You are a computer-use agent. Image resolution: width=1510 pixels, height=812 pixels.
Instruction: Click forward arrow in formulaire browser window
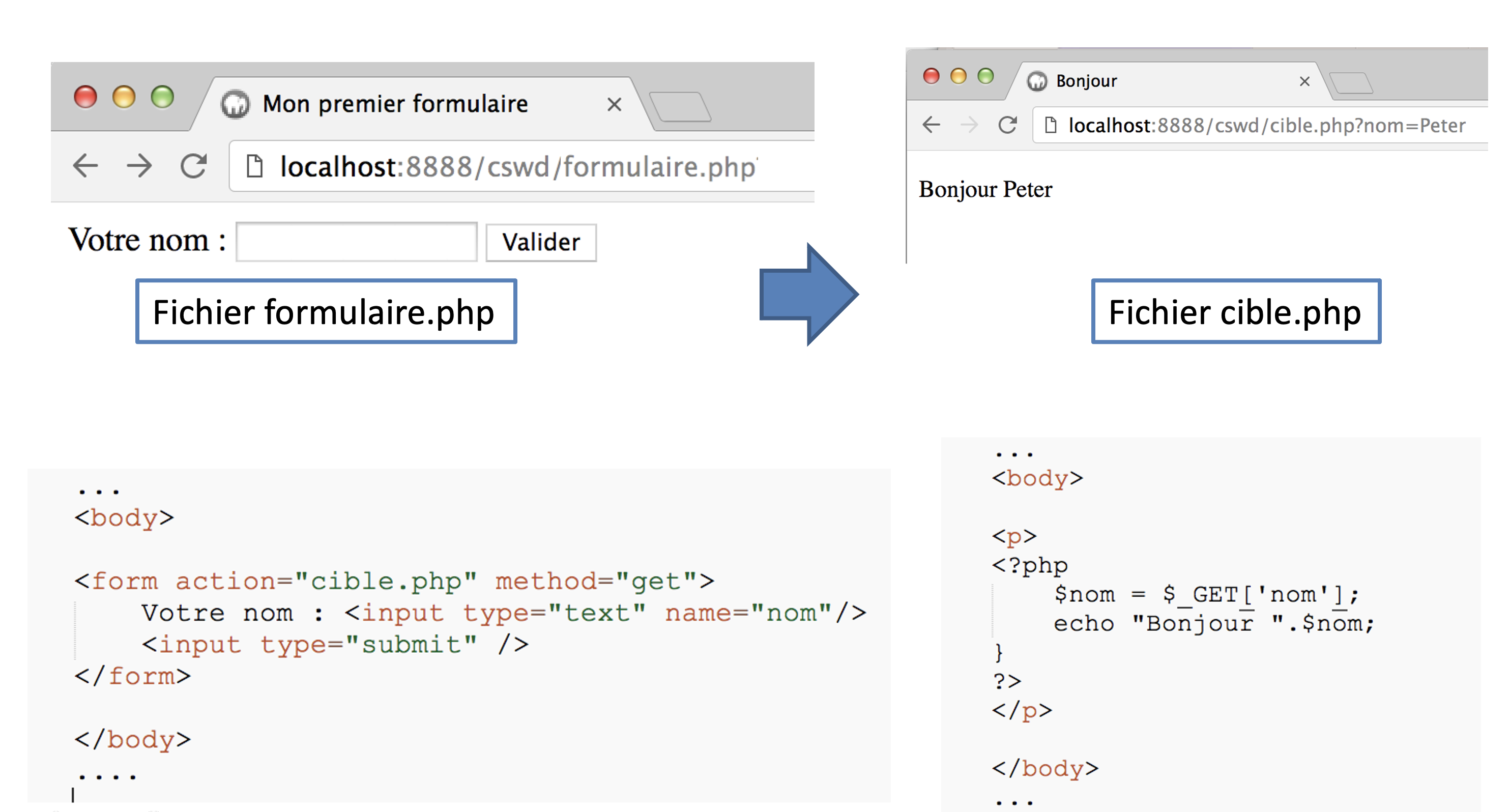coord(139,166)
